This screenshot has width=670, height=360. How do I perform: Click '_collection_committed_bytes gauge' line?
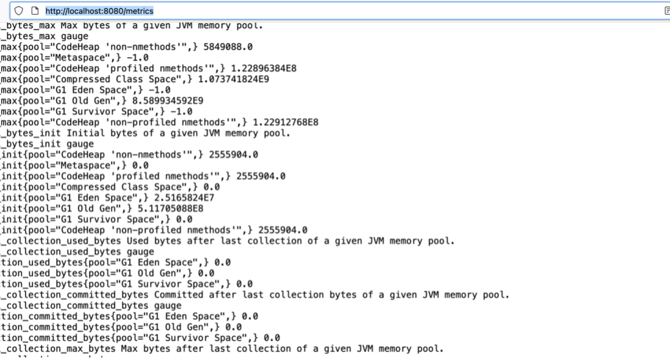pyautogui.click(x=91, y=305)
